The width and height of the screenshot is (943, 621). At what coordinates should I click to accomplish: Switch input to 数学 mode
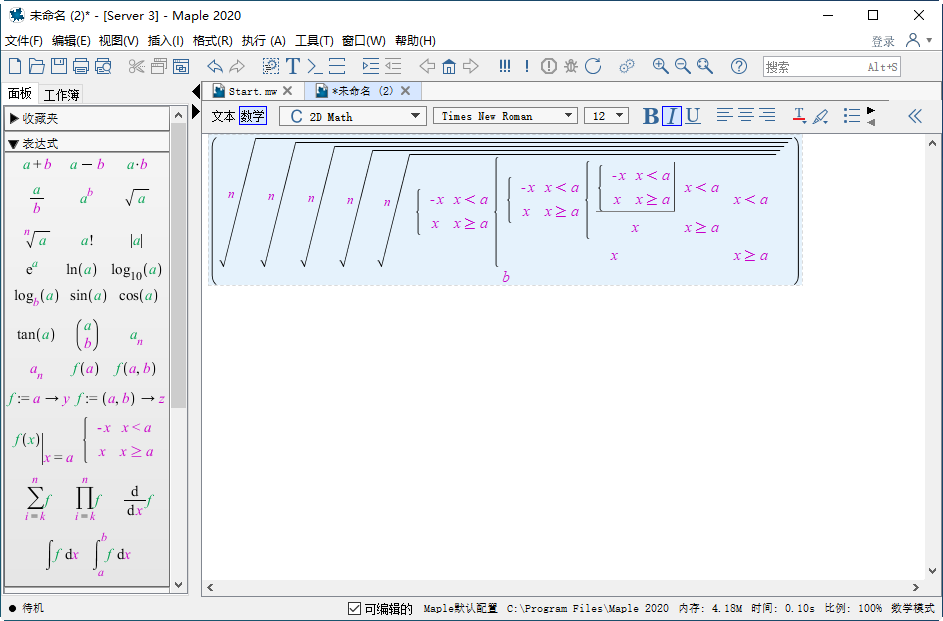click(x=253, y=116)
